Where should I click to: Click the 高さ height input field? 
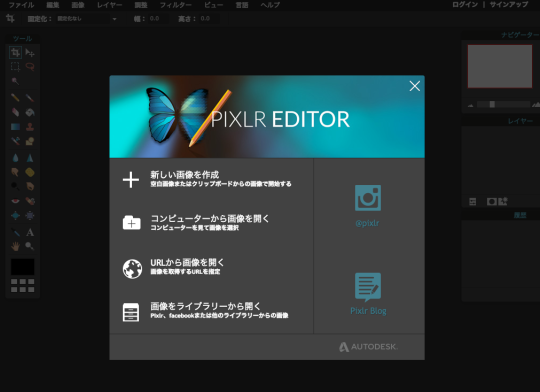click(x=209, y=19)
